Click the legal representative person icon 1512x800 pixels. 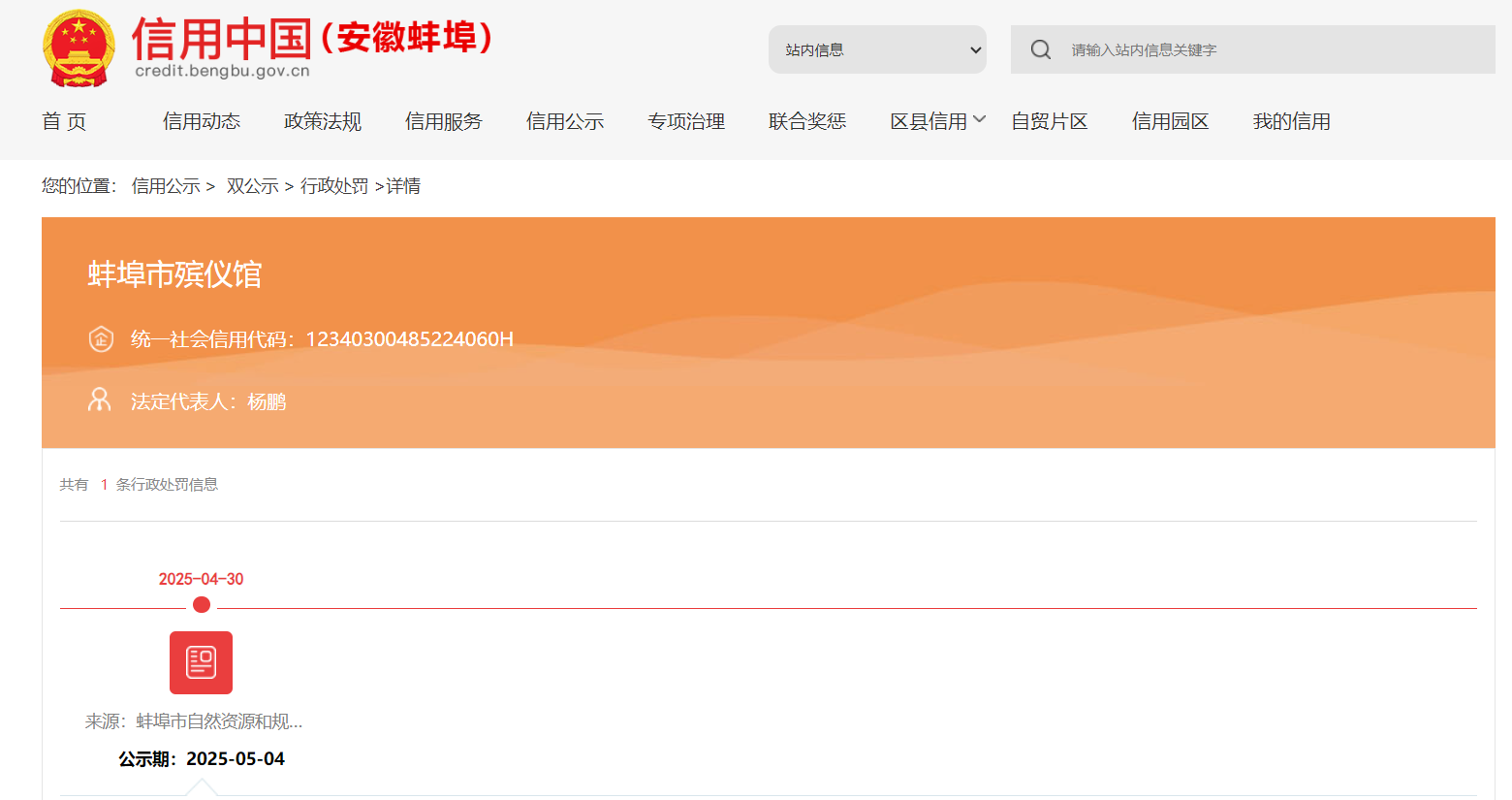pyautogui.click(x=100, y=400)
